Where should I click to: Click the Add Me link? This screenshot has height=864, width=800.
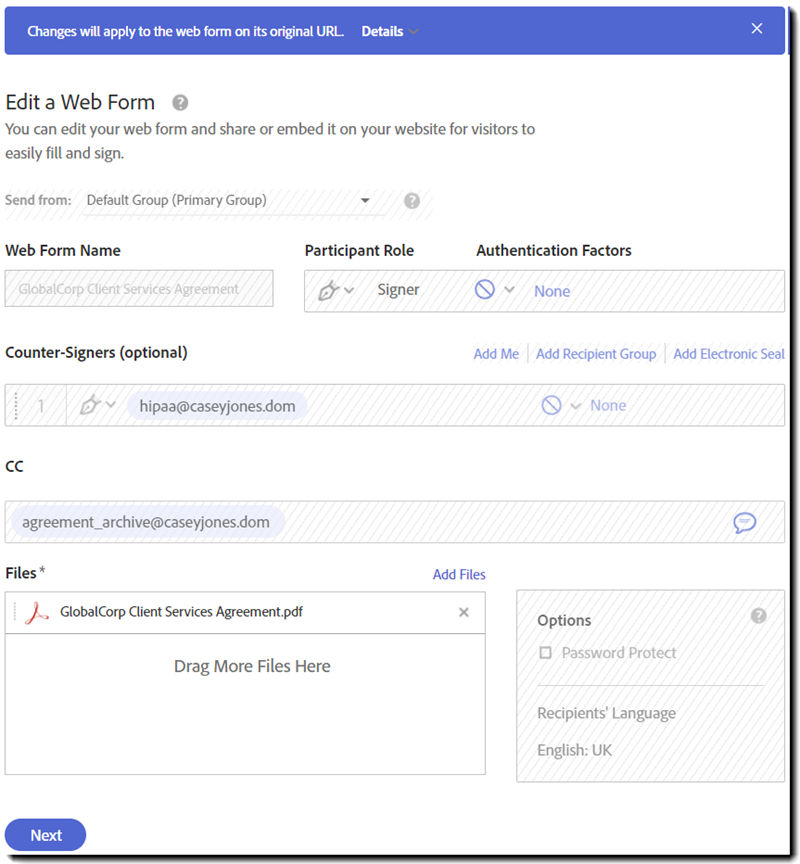pos(496,354)
